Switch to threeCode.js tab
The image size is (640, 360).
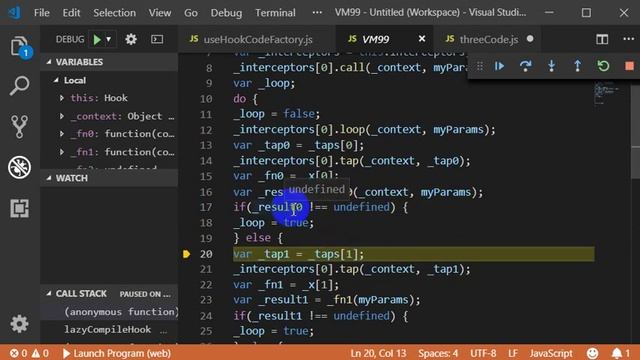coord(488,39)
